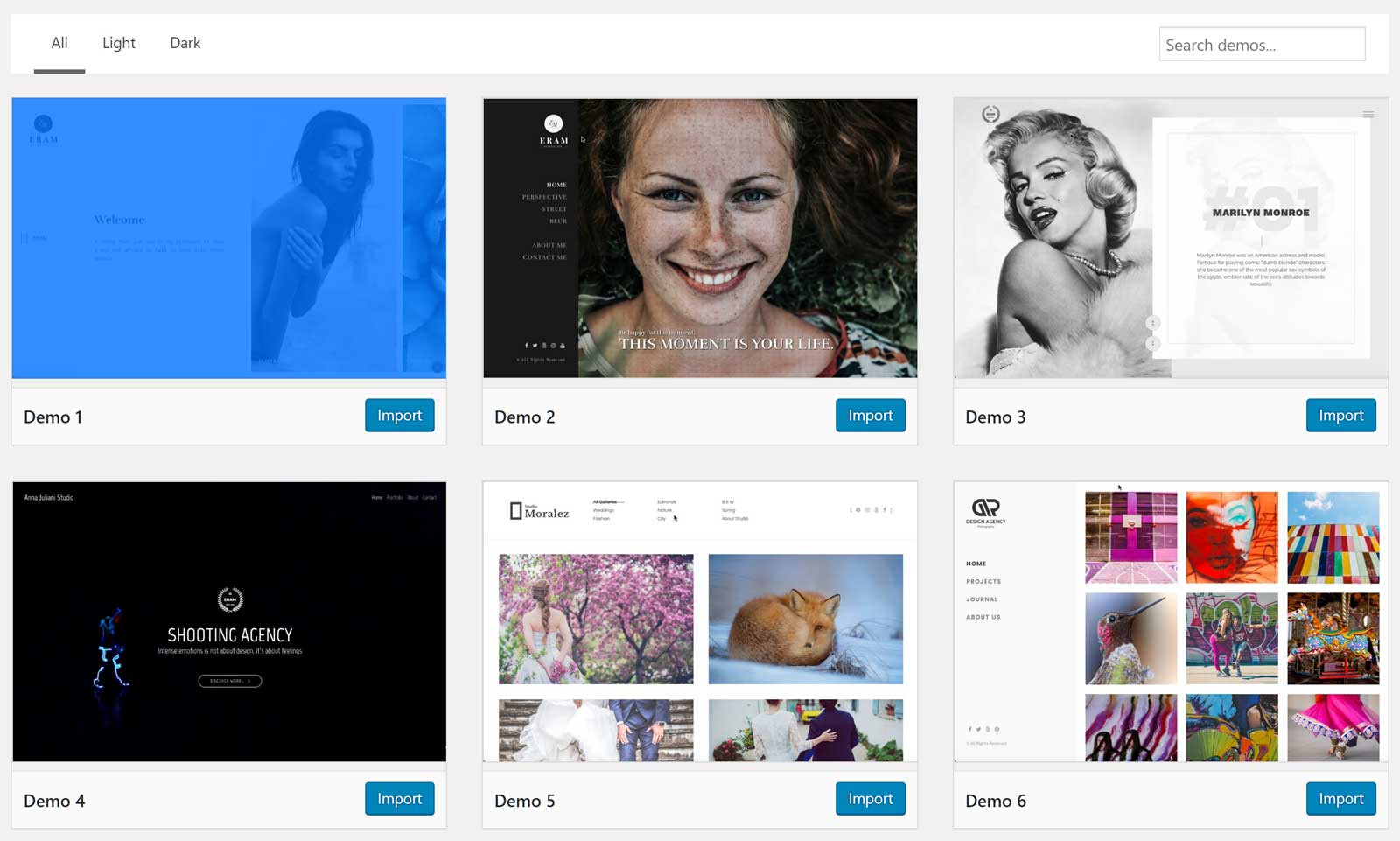Click the "Demo 6" title text
This screenshot has height=841, width=1400.
[x=996, y=801]
